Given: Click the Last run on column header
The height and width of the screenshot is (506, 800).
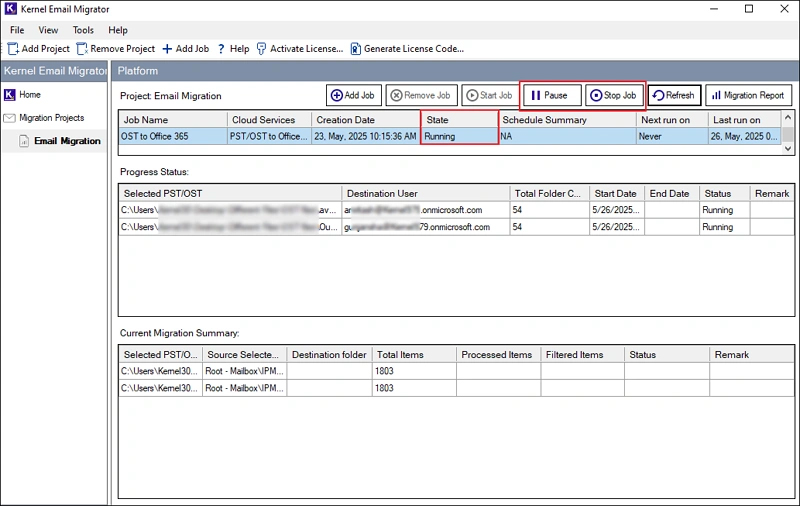Looking at the screenshot, I should [x=744, y=120].
